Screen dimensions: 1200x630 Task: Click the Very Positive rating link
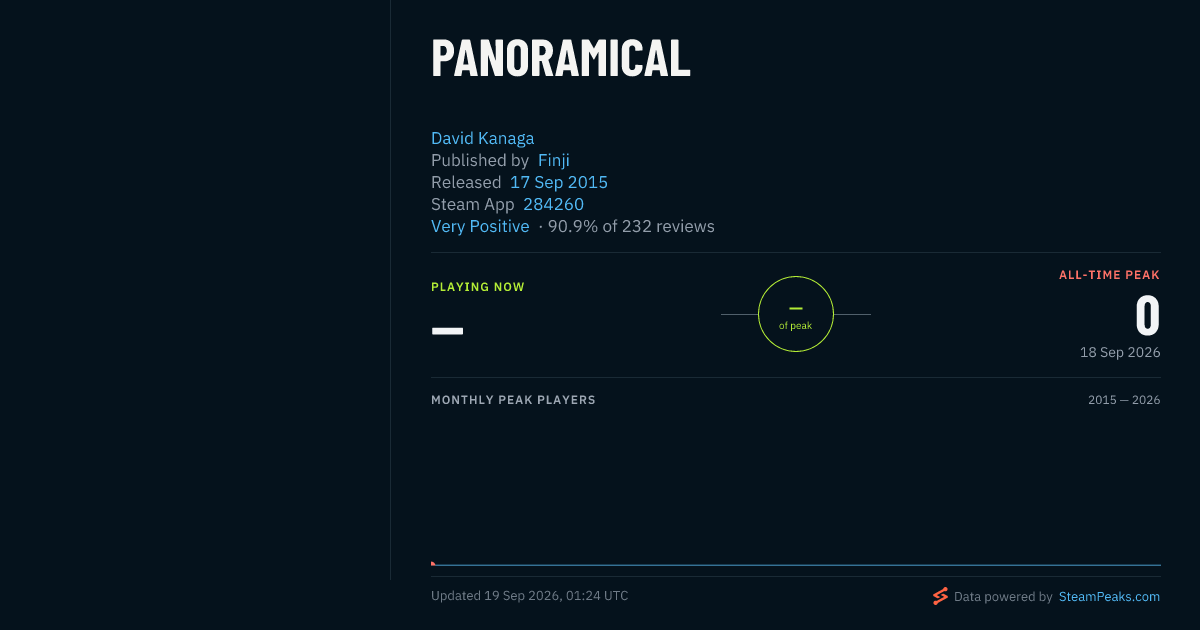pyautogui.click(x=480, y=226)
